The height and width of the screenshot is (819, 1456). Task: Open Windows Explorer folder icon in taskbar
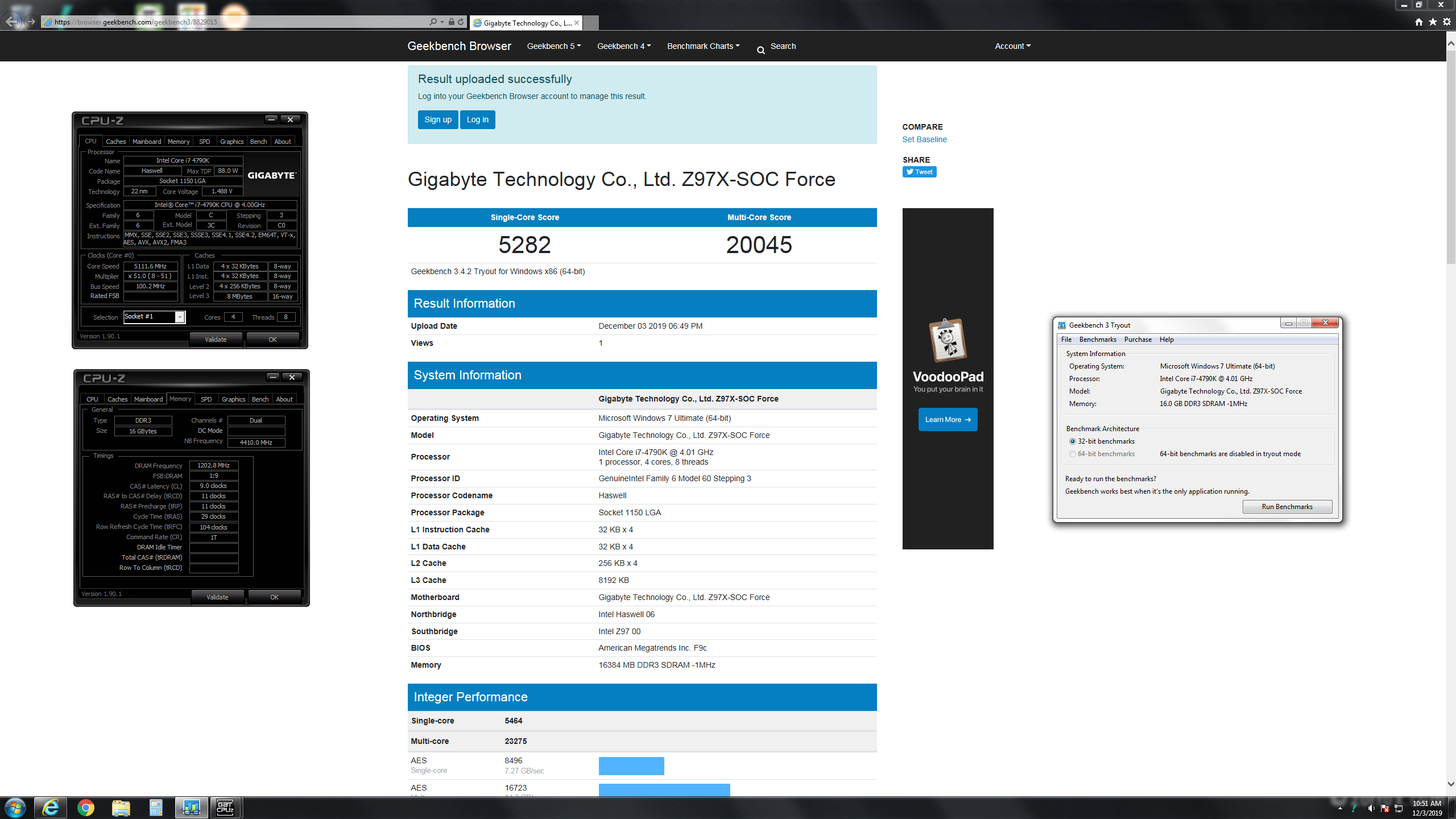click(121, 808)
